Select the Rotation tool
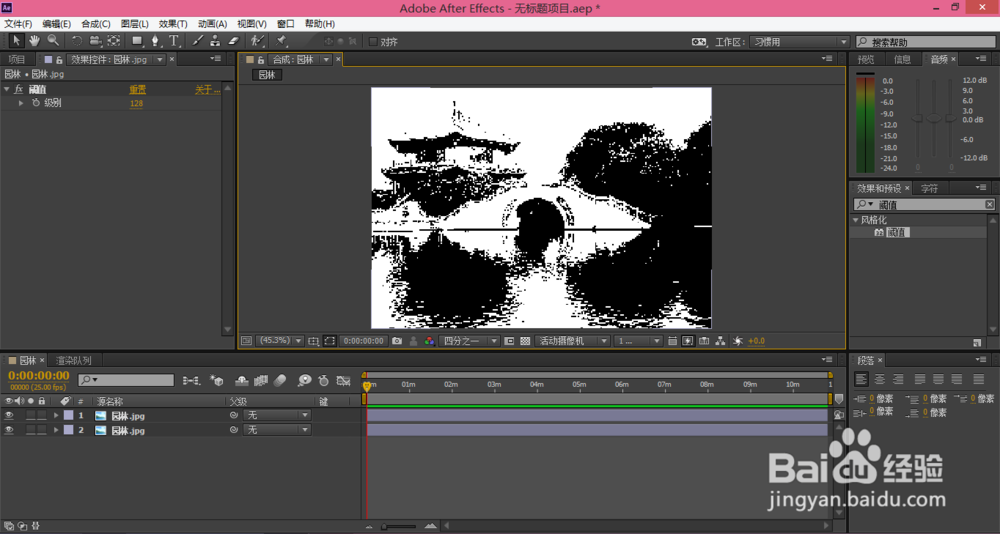The height and width of the screenshot is (534, 1000). [x=77, y=41]
